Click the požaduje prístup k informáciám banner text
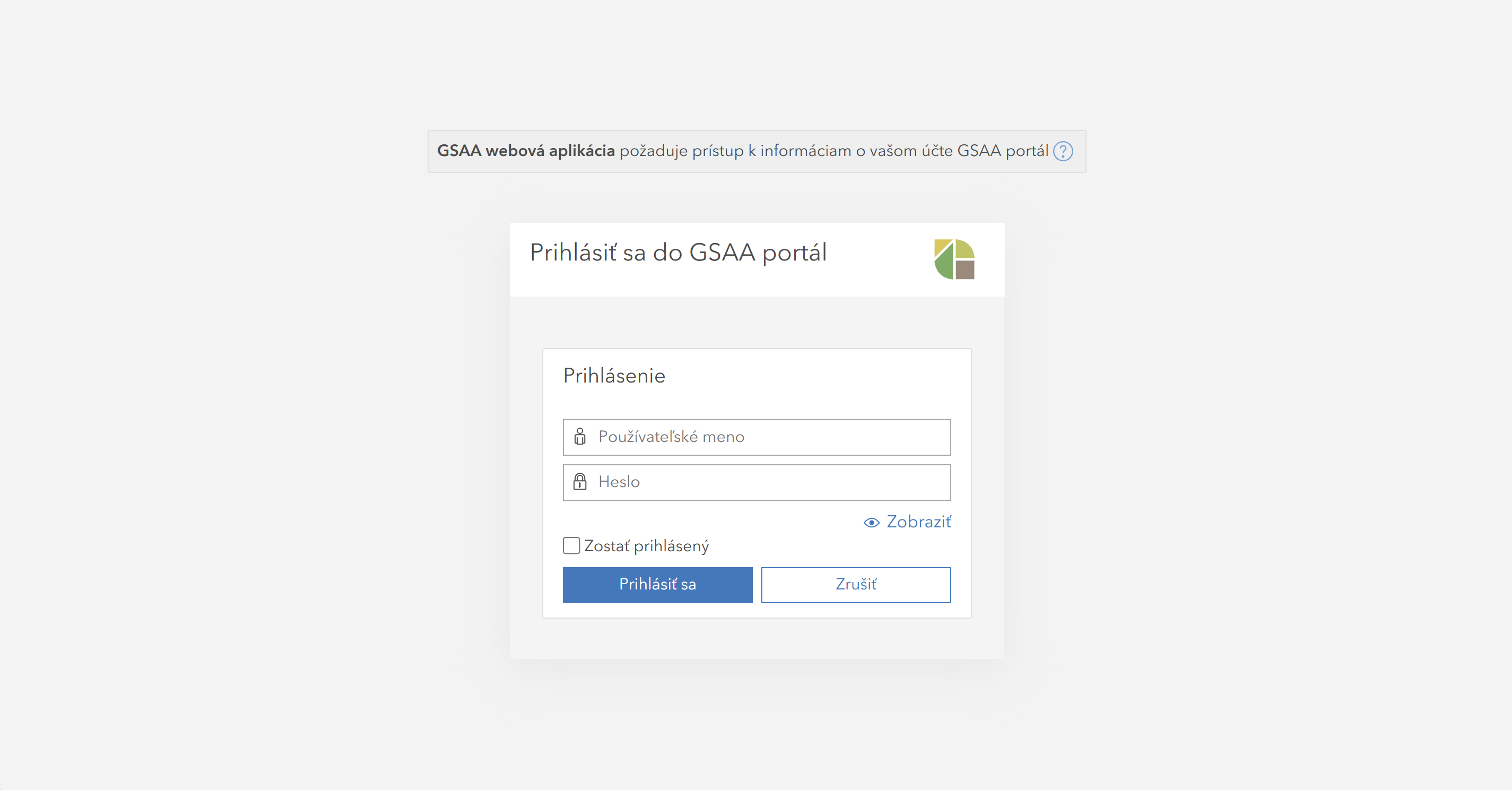The image size is (1512, 790). point(833,151)
